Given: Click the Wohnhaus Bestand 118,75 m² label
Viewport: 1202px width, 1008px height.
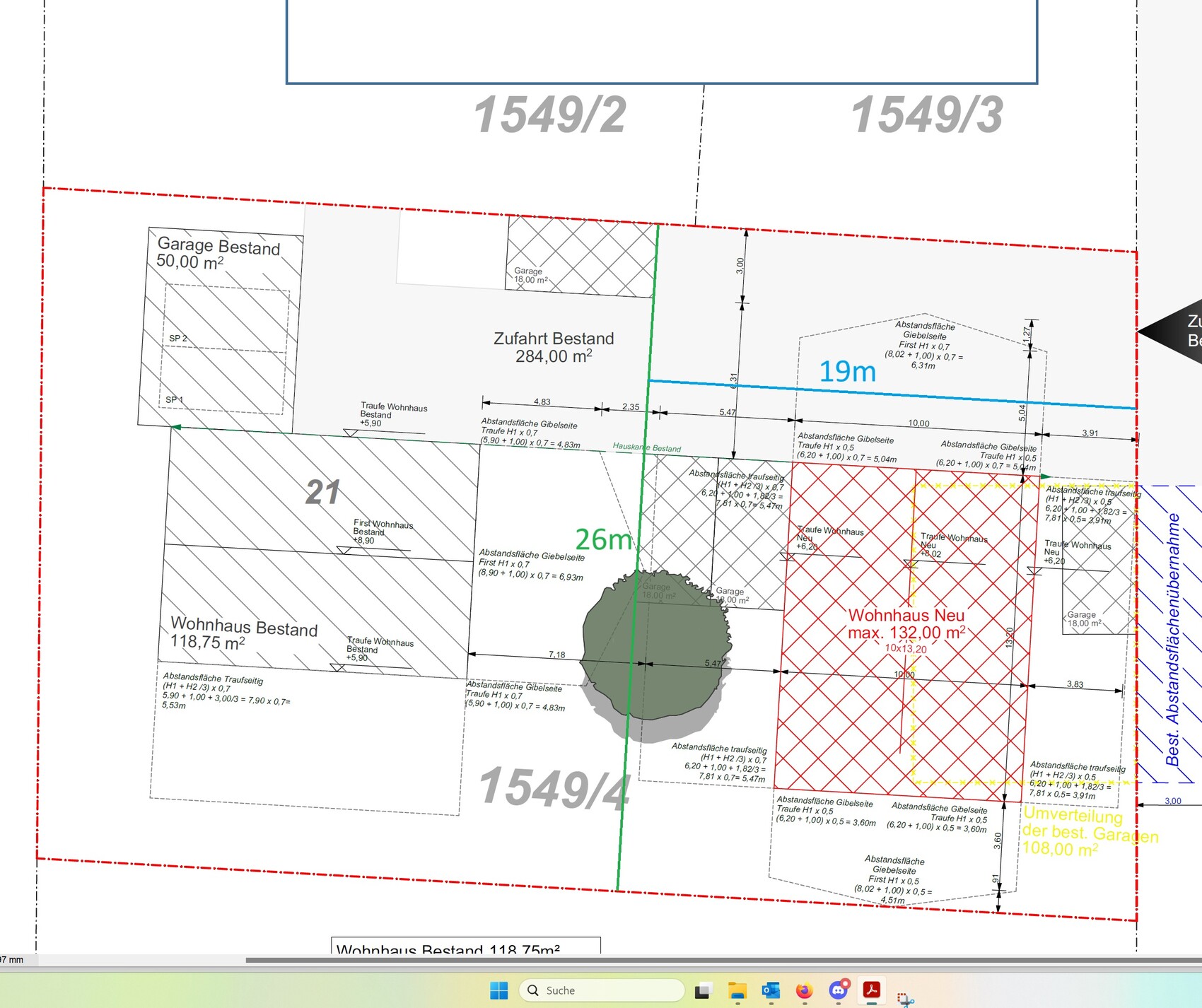Looking at the screenshot, I should click(243, 633).
